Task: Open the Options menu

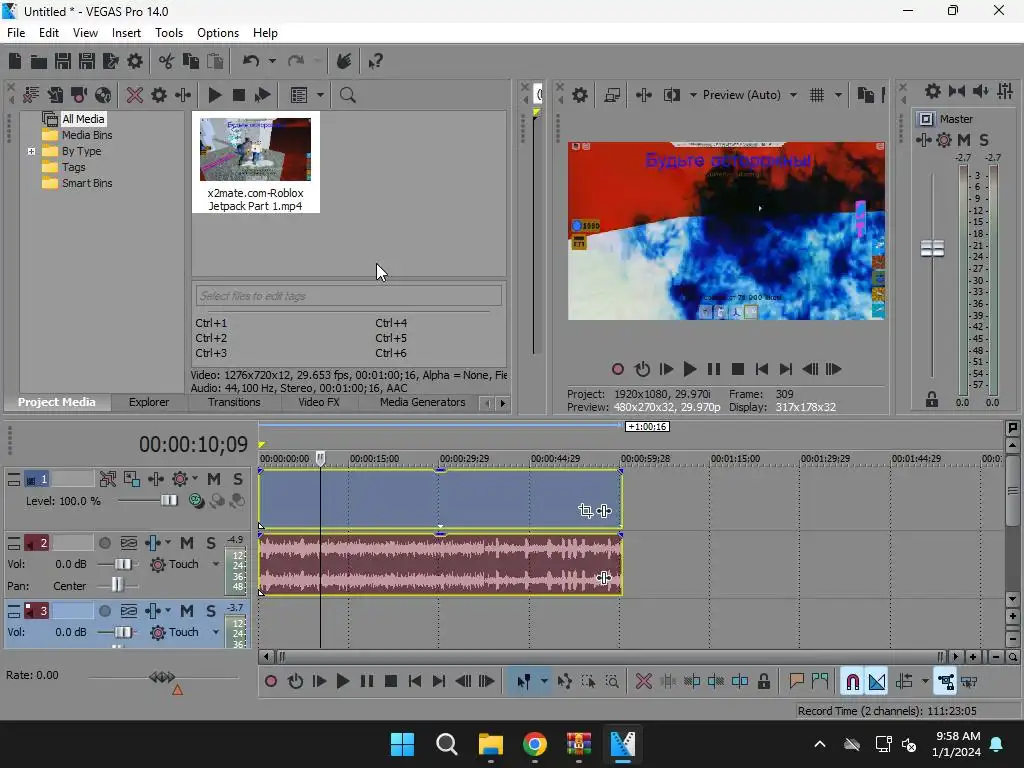Action: coord(218,33)
